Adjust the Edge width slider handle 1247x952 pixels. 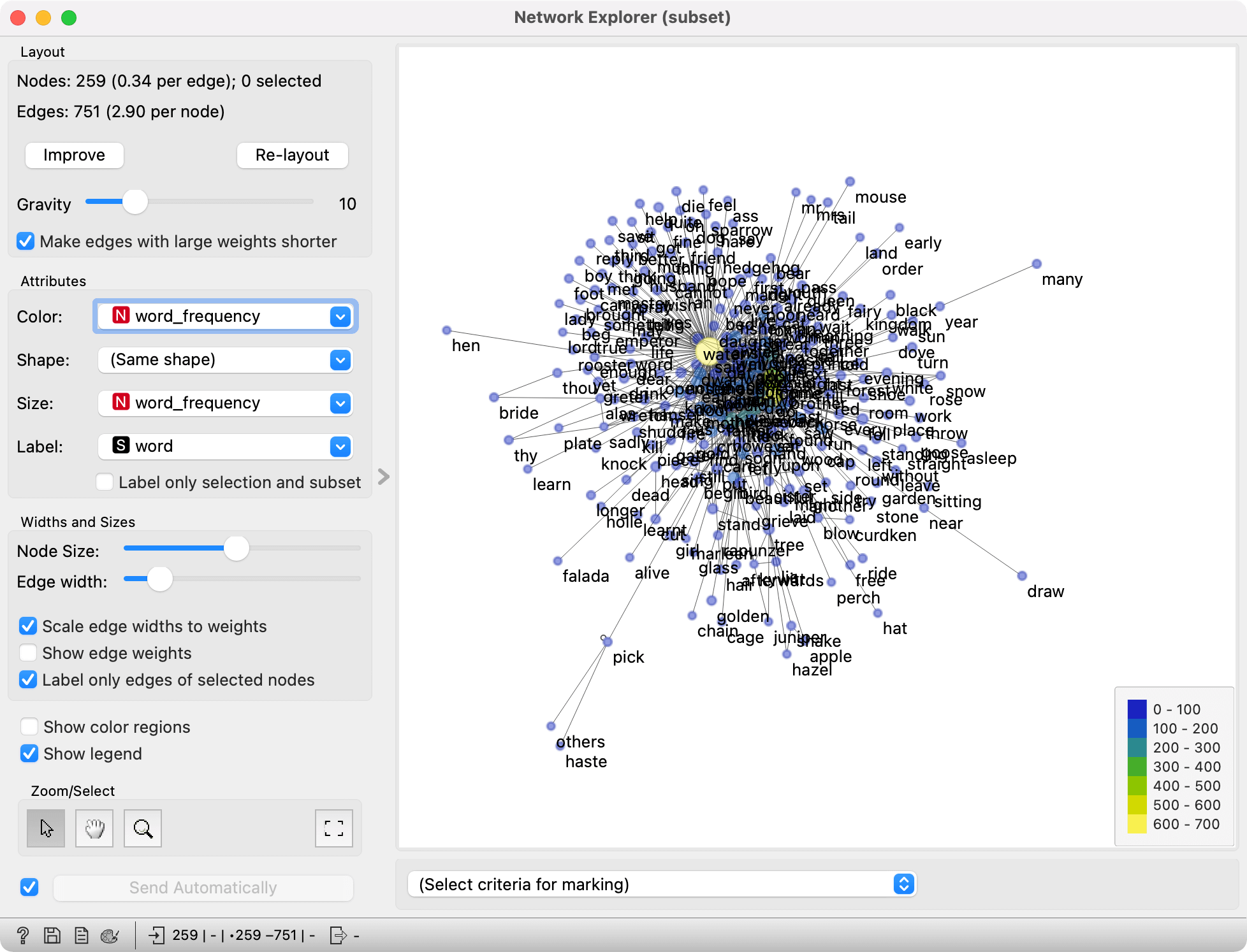coord(160,579)
